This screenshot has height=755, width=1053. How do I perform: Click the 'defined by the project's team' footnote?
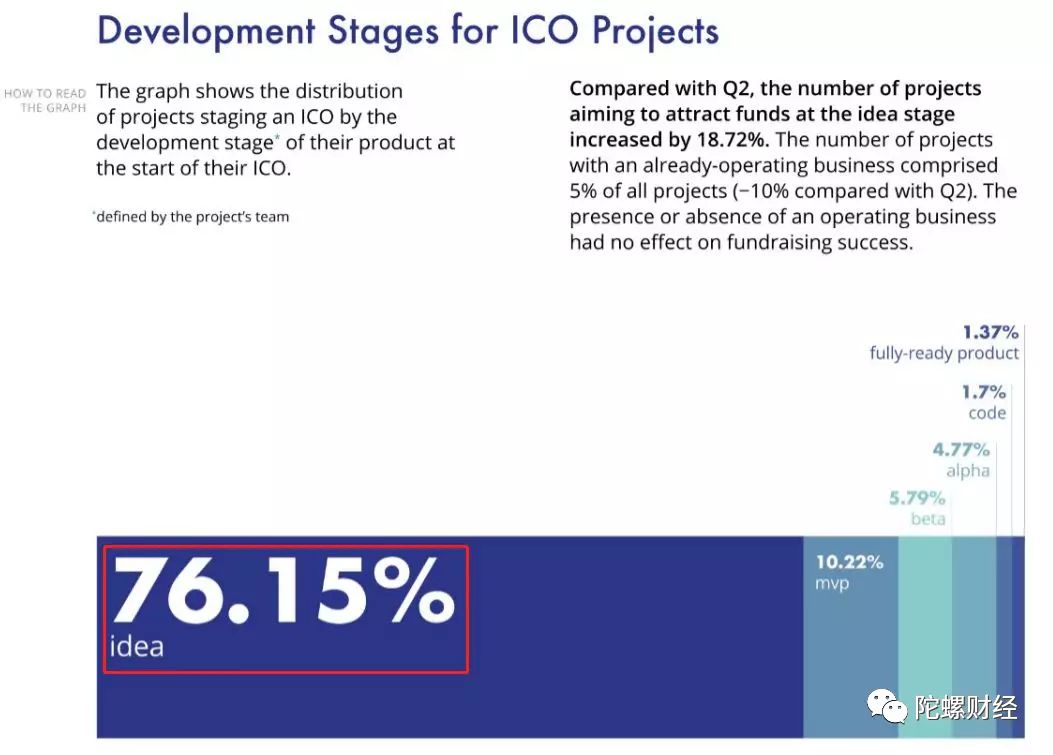[x=191, y=216]
